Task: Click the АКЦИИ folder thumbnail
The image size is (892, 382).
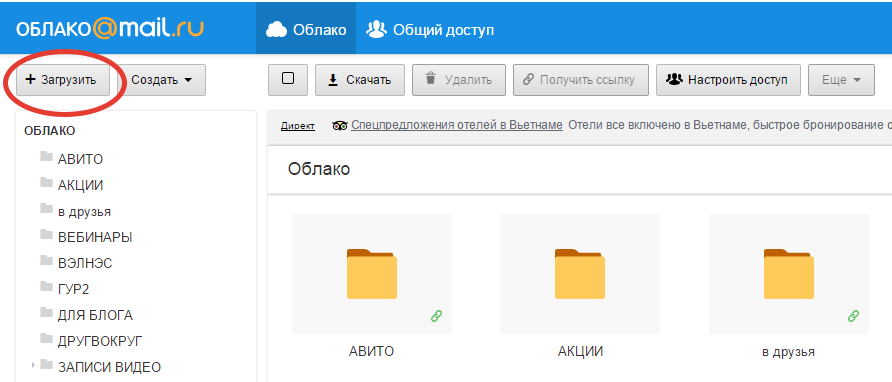Action: click(x=580, y=274)
